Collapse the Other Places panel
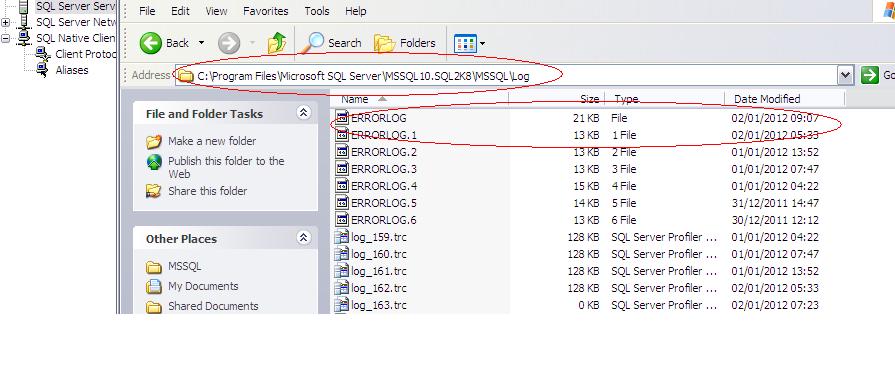 (x=304, y=237)
